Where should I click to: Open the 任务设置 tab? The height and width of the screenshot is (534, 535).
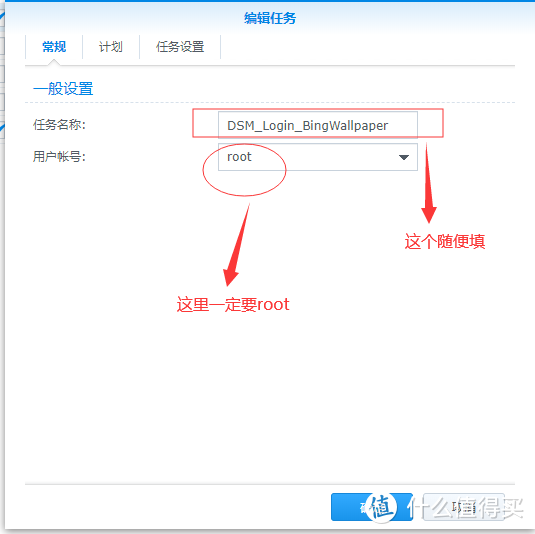[x=180, y=47]
